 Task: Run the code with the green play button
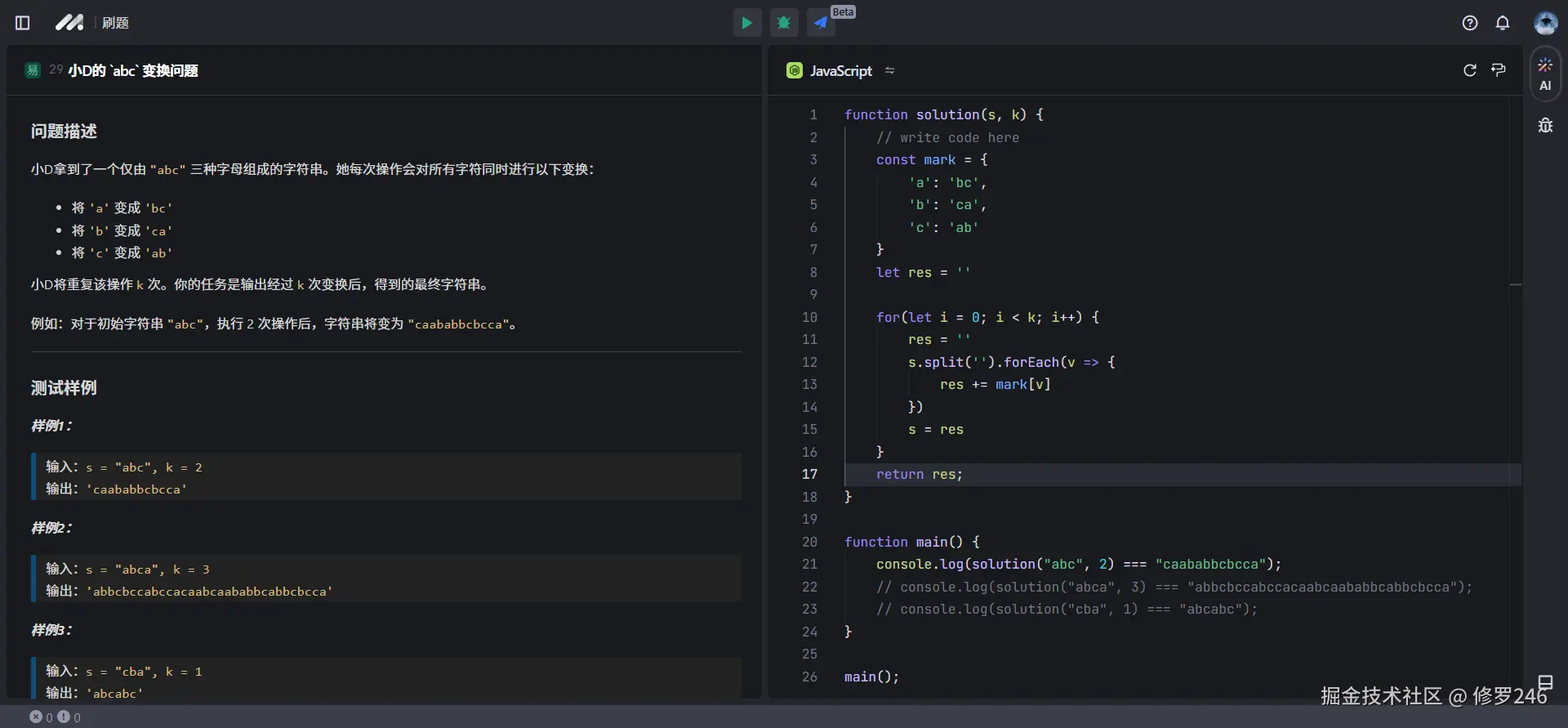746,23
